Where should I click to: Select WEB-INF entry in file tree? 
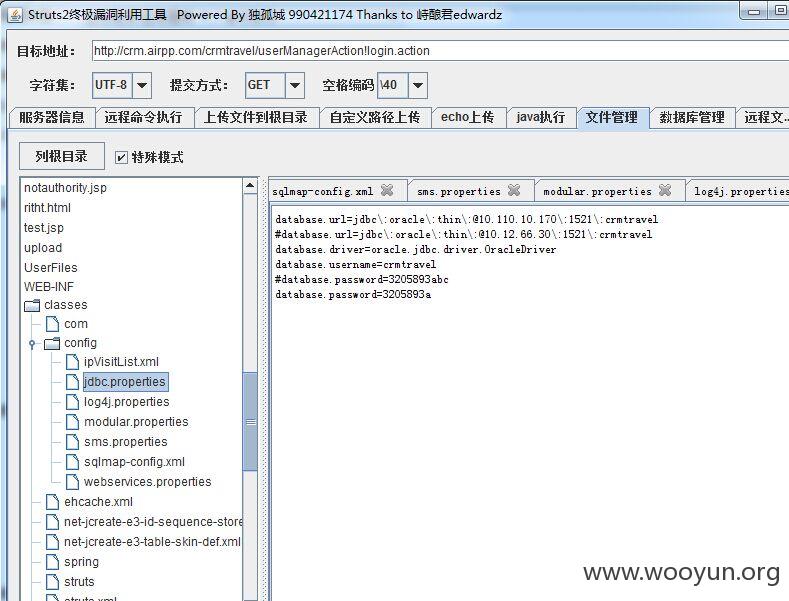click(49, 287)
